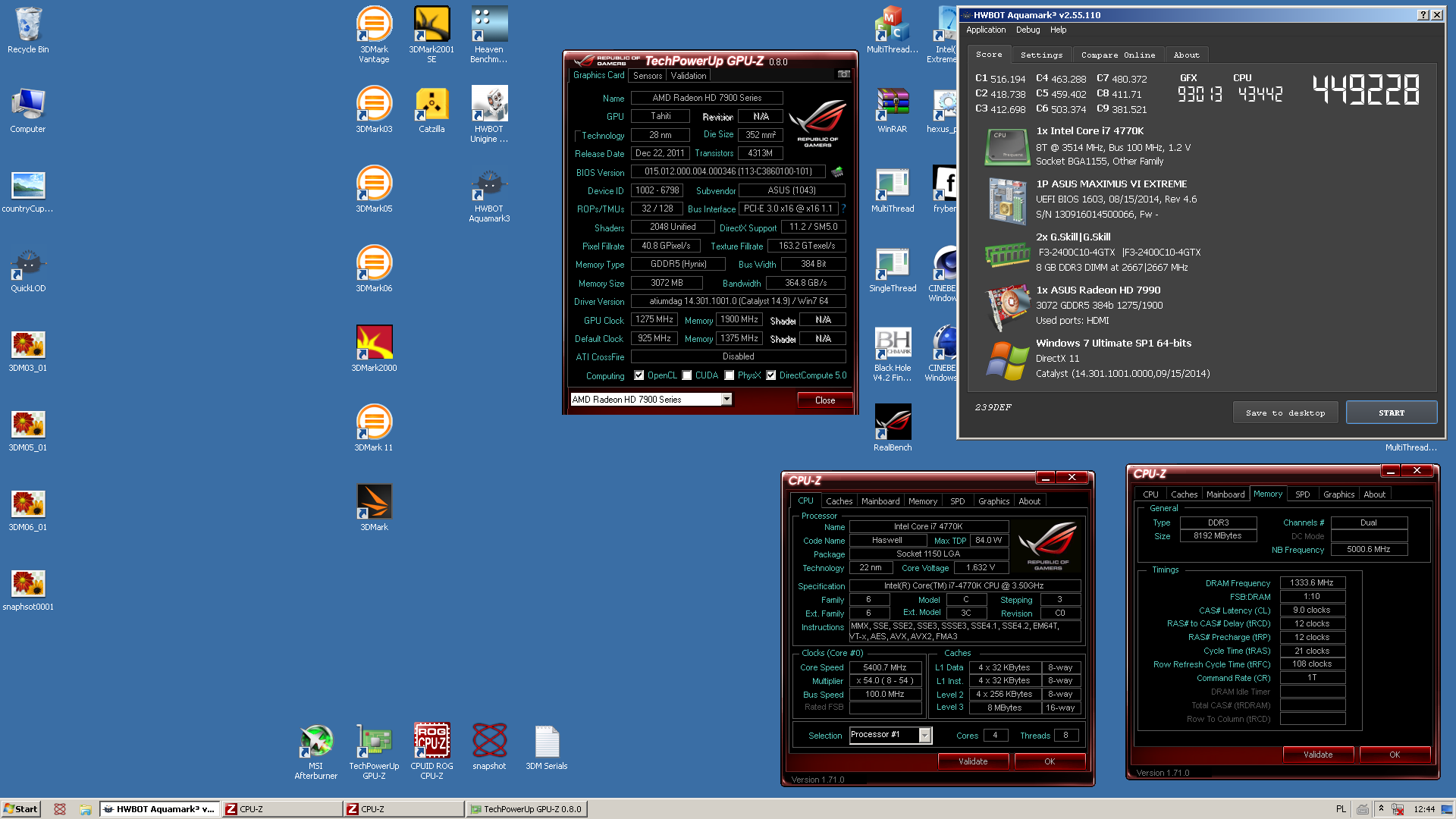Launch the 3DMark06 shortcut

click(x=374, y=270)
